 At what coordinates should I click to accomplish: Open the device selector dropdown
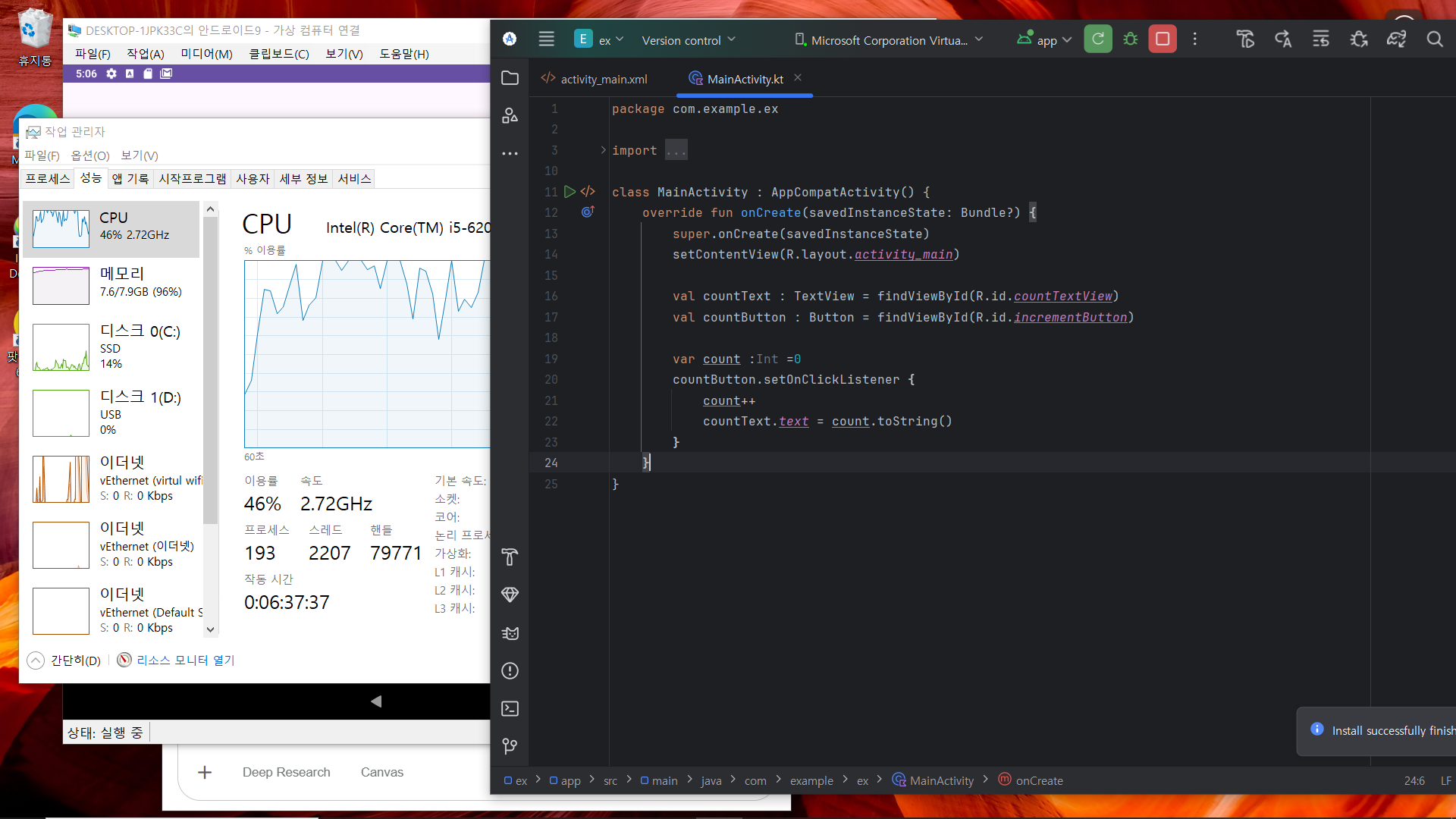point(888,40)
